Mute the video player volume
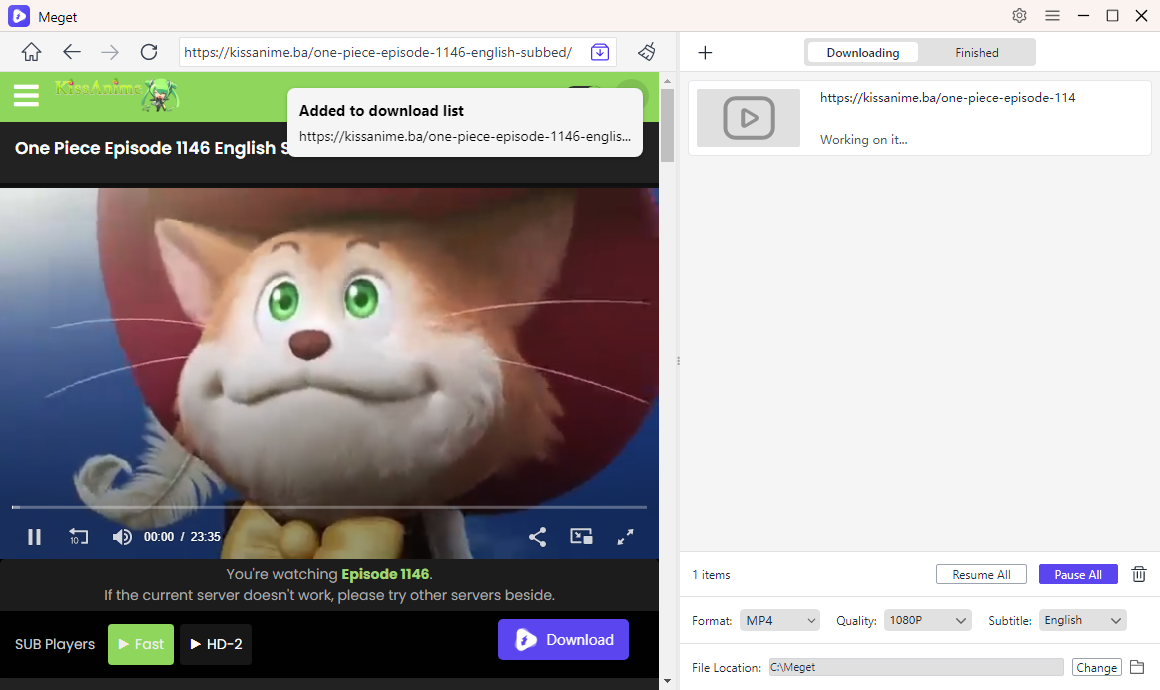 122,537
